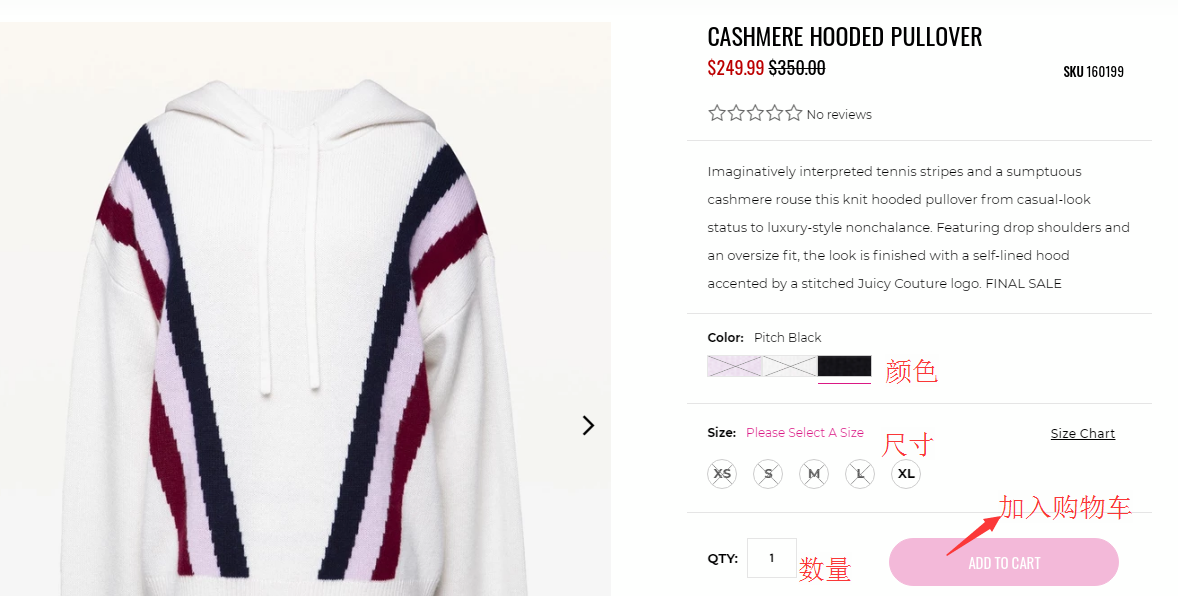Viewport: 1178px width, 596px height.
Task: Select the crossed-out S size
Action: [768, 473]
